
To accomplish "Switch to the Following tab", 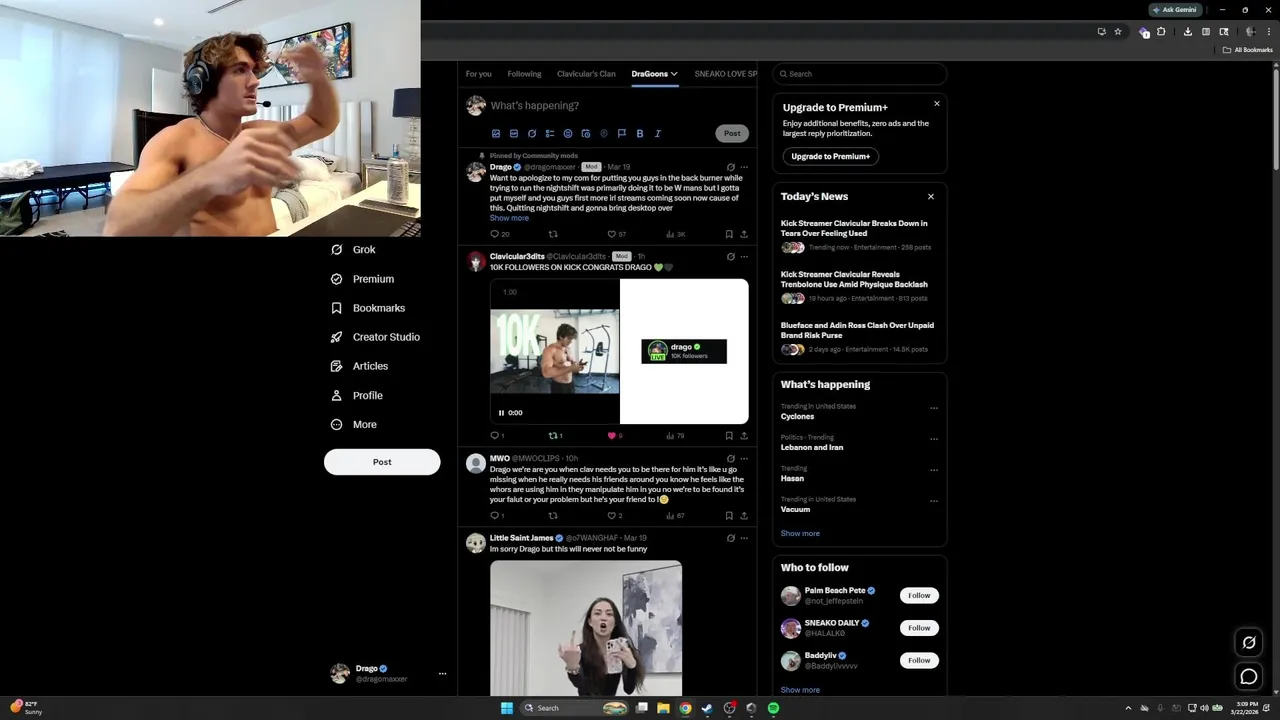I will pos(524,74).
